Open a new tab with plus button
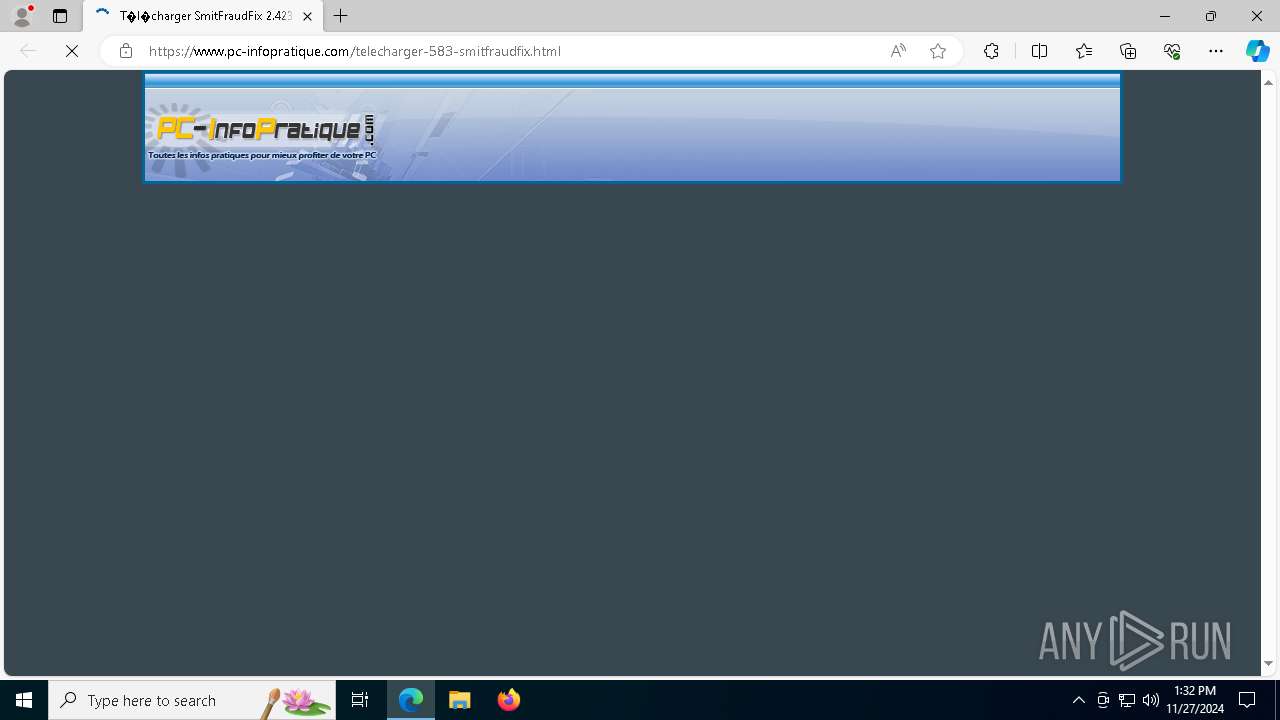 (341, 16)
